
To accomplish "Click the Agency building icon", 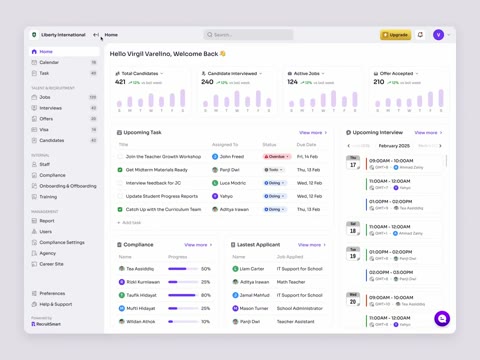I will point(34,253).
